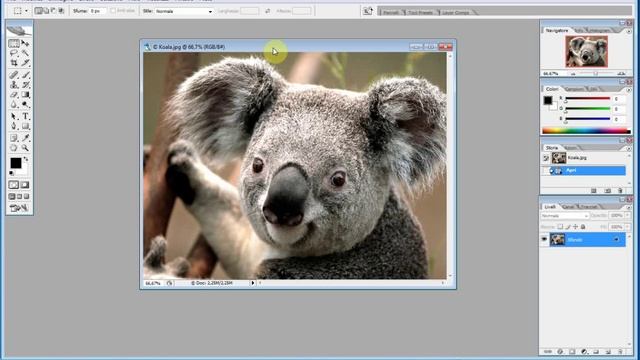Swap foreground and background colors

click(27, 159)
